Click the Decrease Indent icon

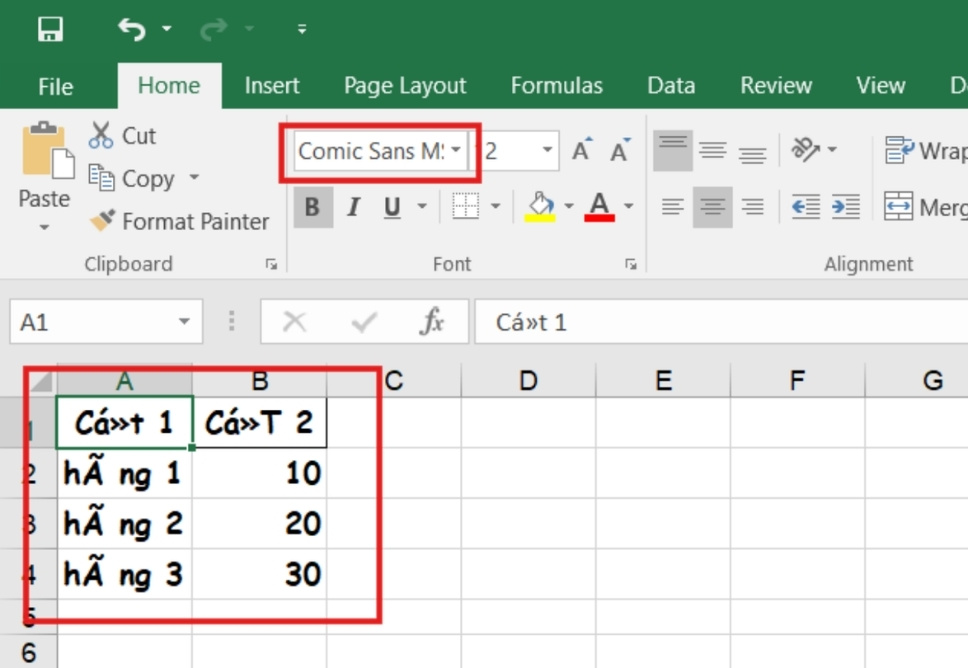(805, 207)
